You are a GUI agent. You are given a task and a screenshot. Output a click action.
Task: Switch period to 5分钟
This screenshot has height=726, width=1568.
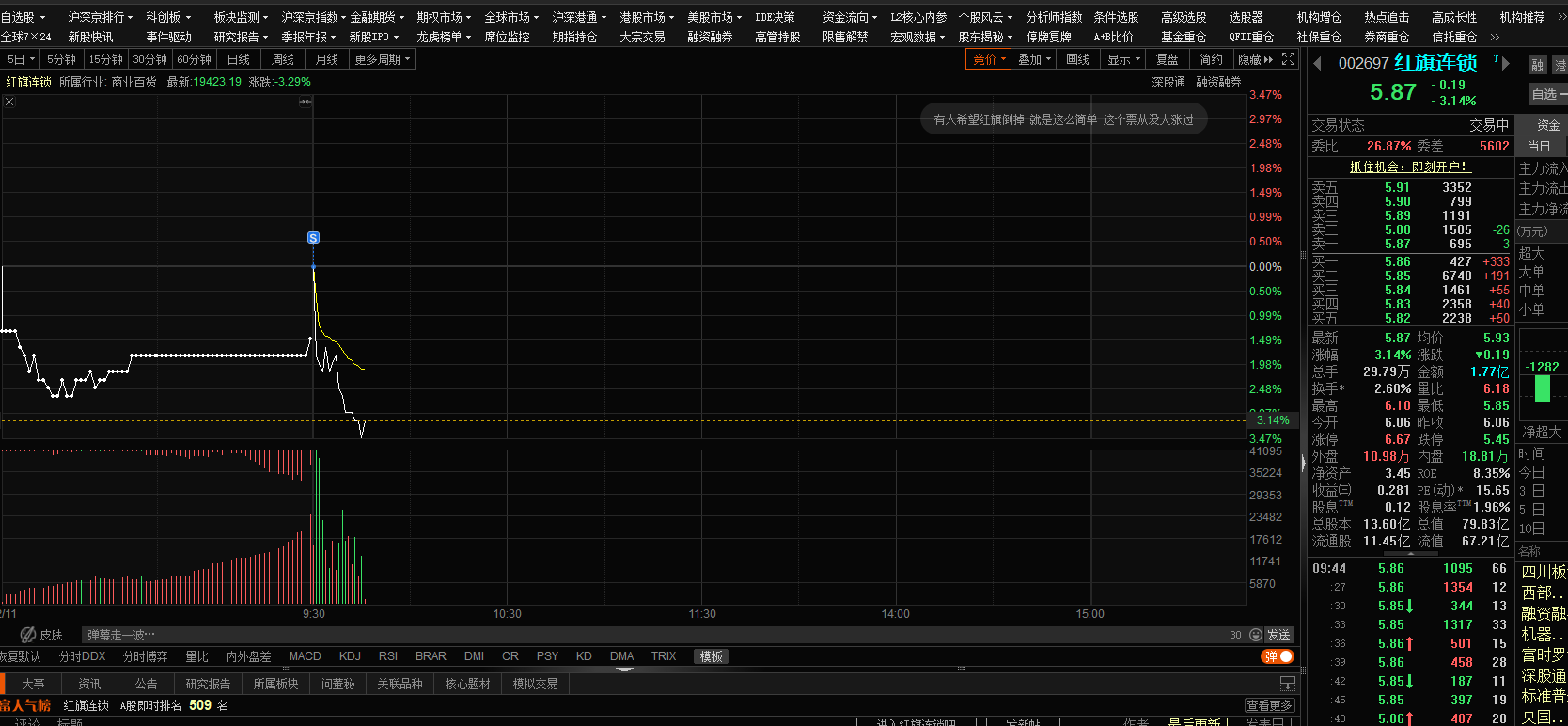click(x=61, y=59)
